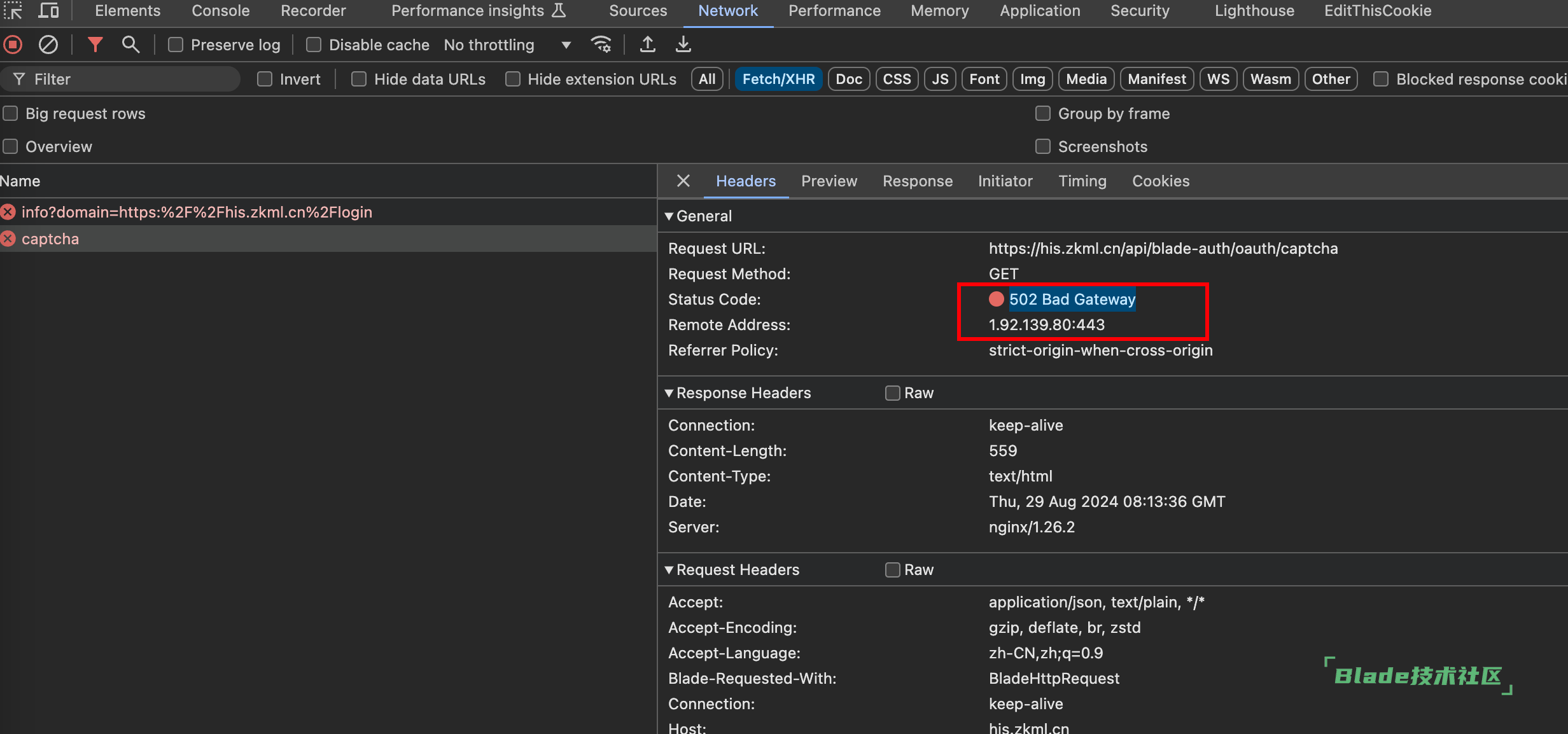
Task: Switch to the Initiator tab
Action: [x=1005, y=181]
